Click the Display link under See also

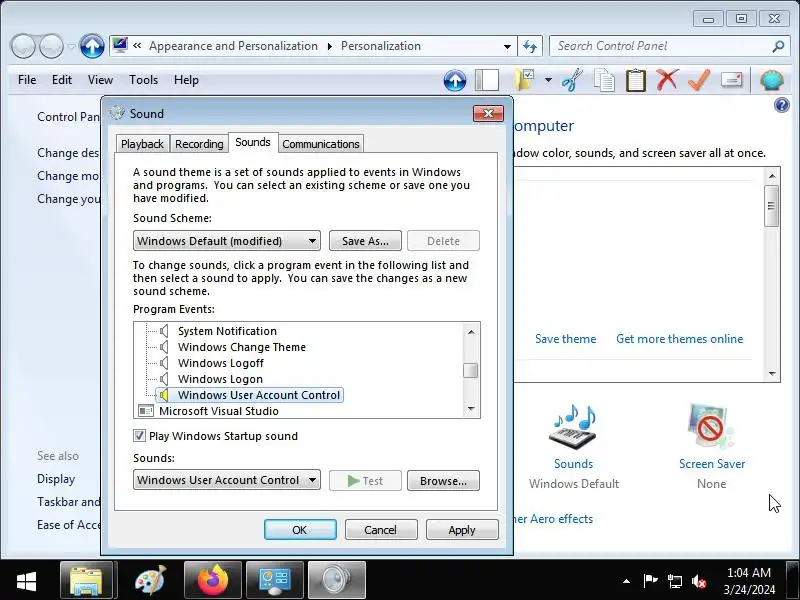(x=56, y=479)
